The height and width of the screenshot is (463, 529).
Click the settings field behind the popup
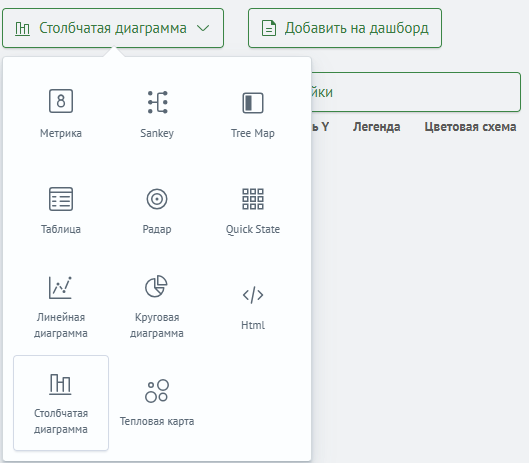point(416,92)
